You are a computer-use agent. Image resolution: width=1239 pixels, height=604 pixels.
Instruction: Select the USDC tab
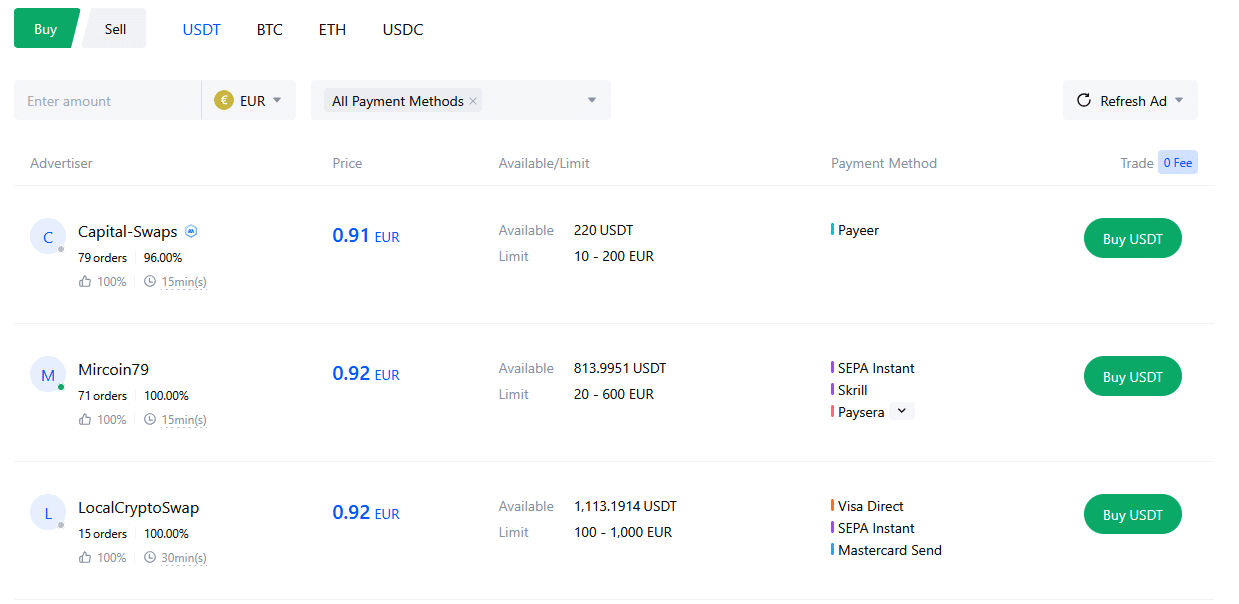coord(403,30)
